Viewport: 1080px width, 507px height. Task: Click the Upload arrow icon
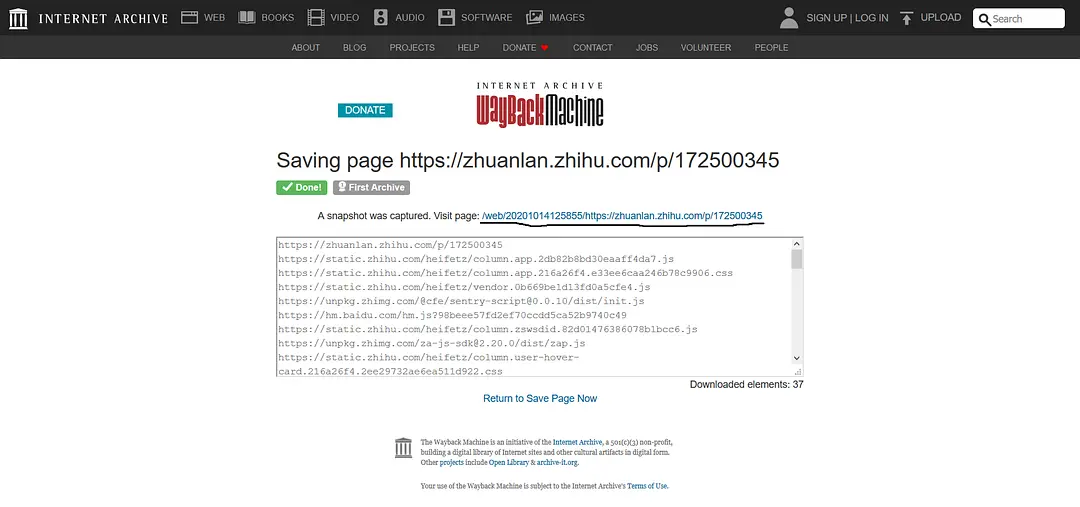906,18
